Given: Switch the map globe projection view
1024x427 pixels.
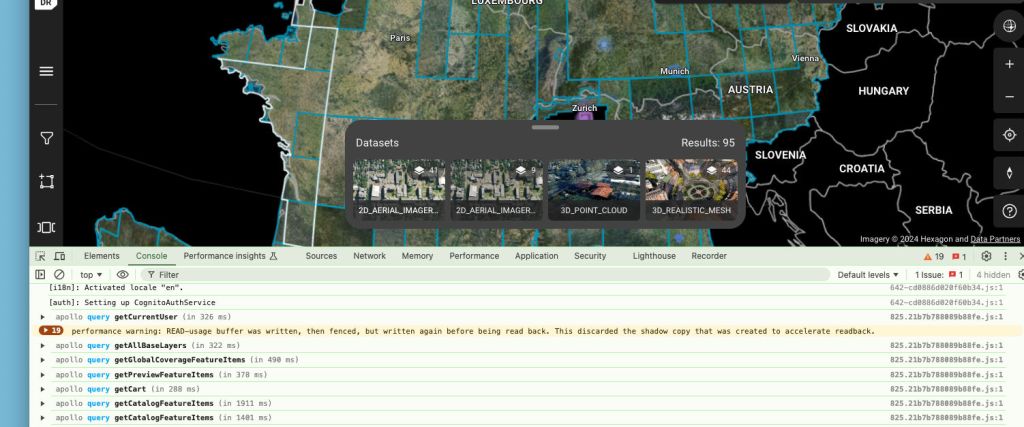Looking at the screenshot, I should [1009, 26].
